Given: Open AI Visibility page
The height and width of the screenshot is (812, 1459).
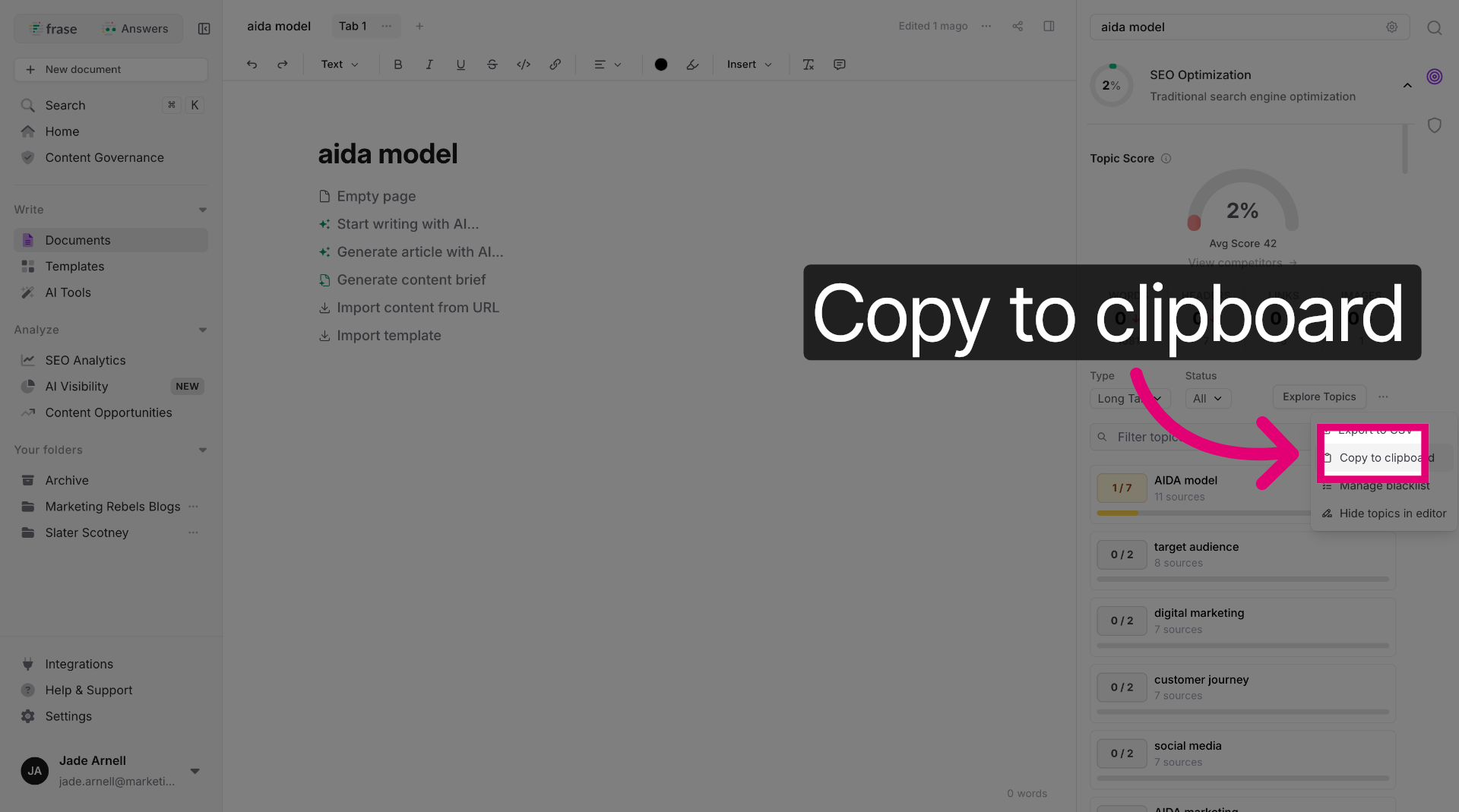Looking at the screenshot, I should pos(111,387).
